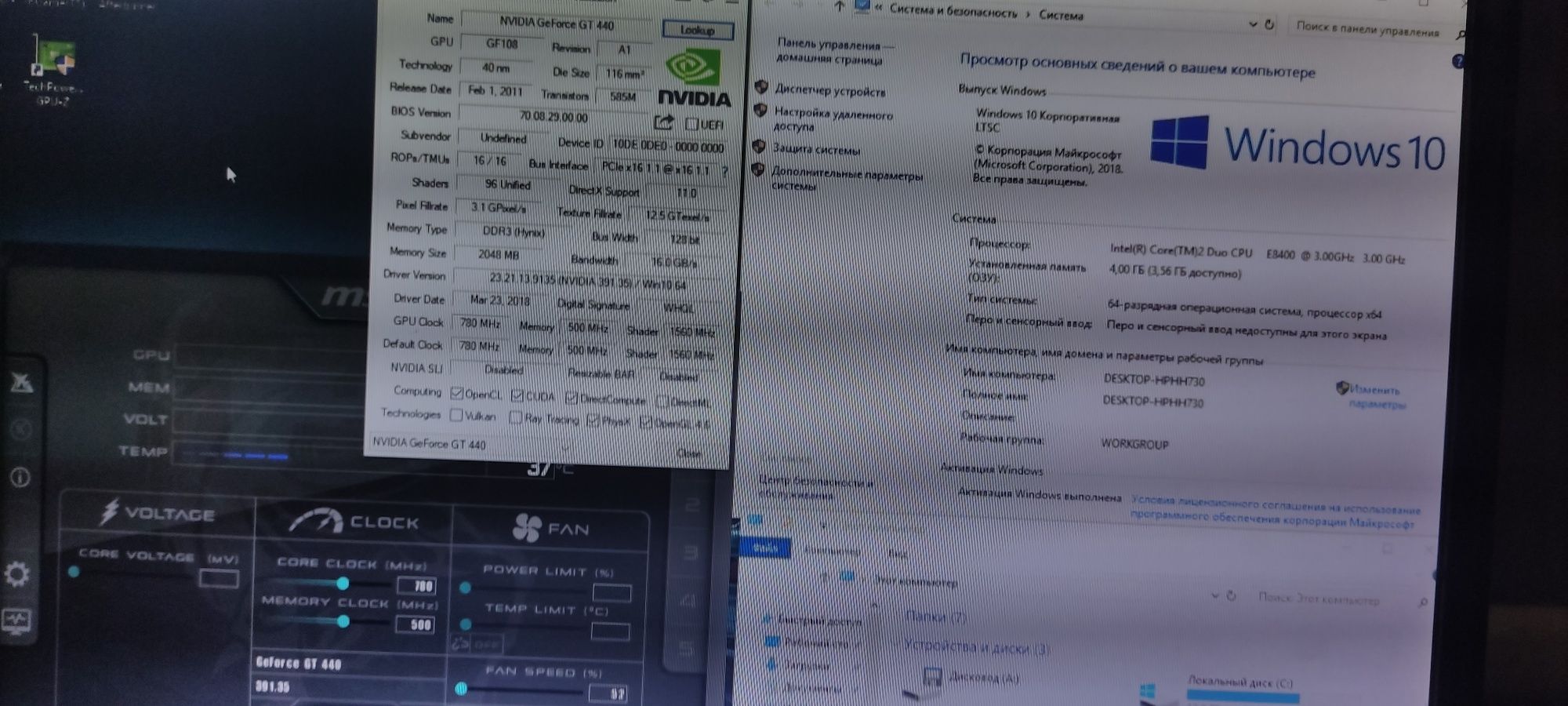Screen dimensions: 1568x706
Task: Click the Control Panel help icon
Action: pos(1457,61)
